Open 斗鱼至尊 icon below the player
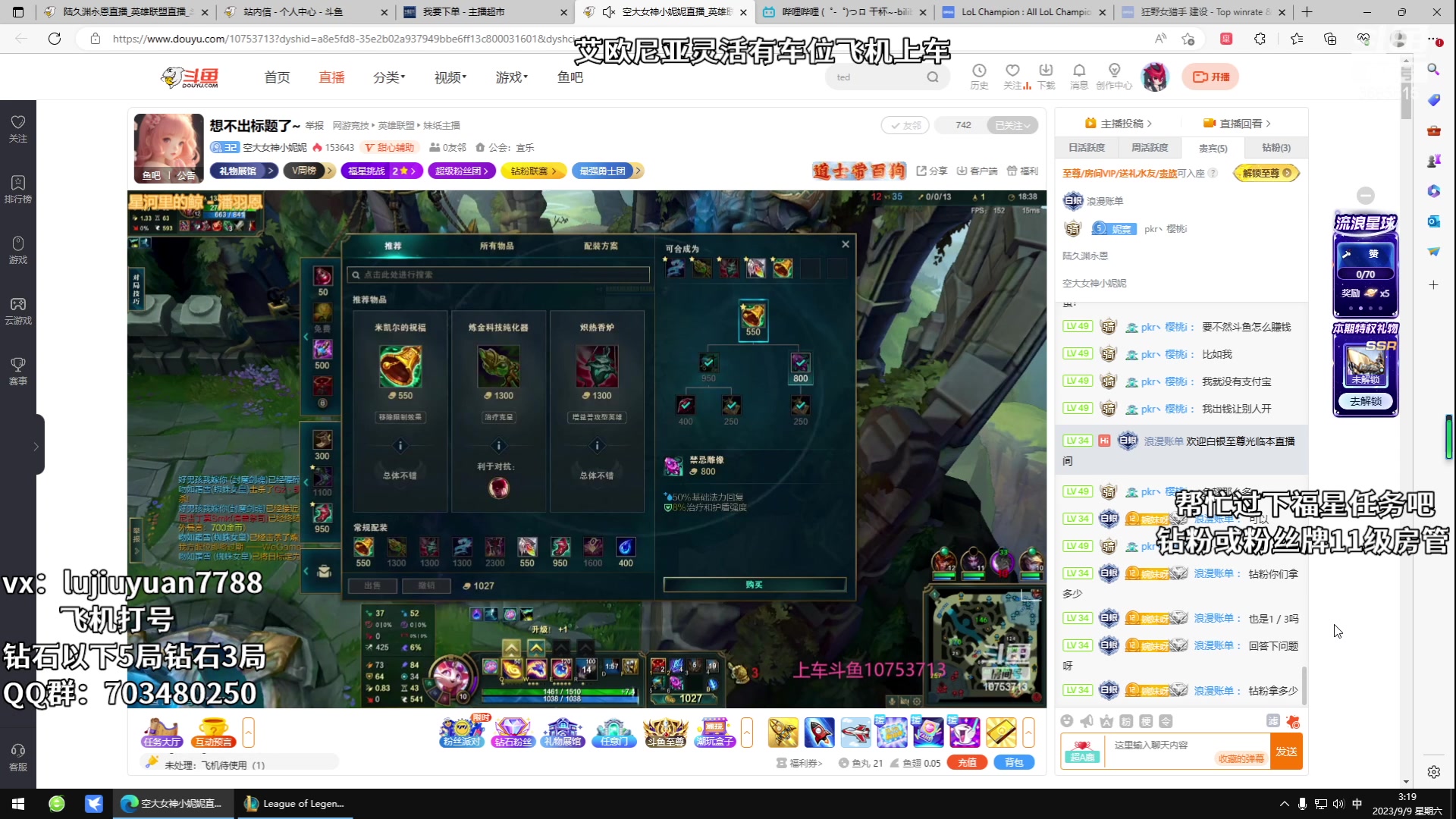The width and height of the screenshot is (1456, 819). pyautogui.click(x=665, y=733)
